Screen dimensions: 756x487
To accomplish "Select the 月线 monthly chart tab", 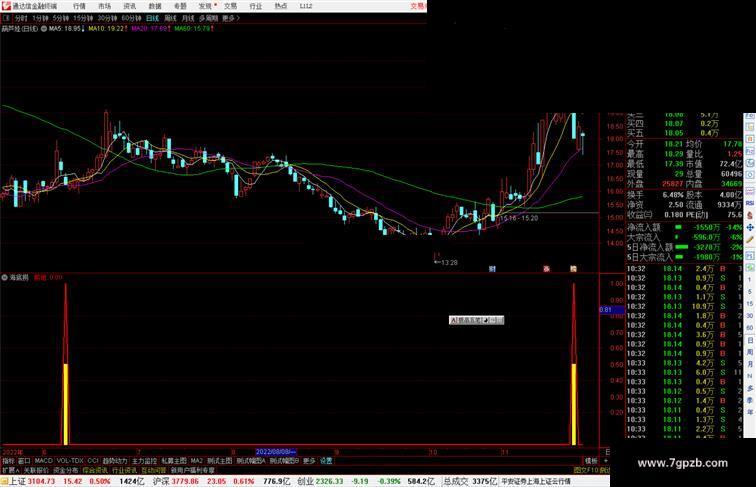I will tap(188, 18).
